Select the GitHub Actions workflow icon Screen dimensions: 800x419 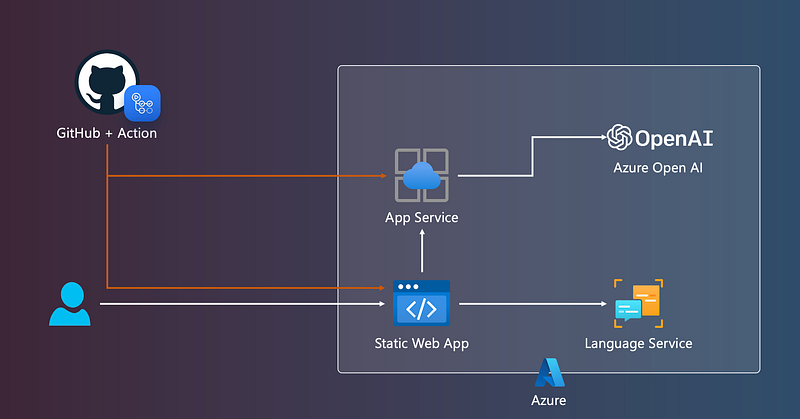coord(142,103)
